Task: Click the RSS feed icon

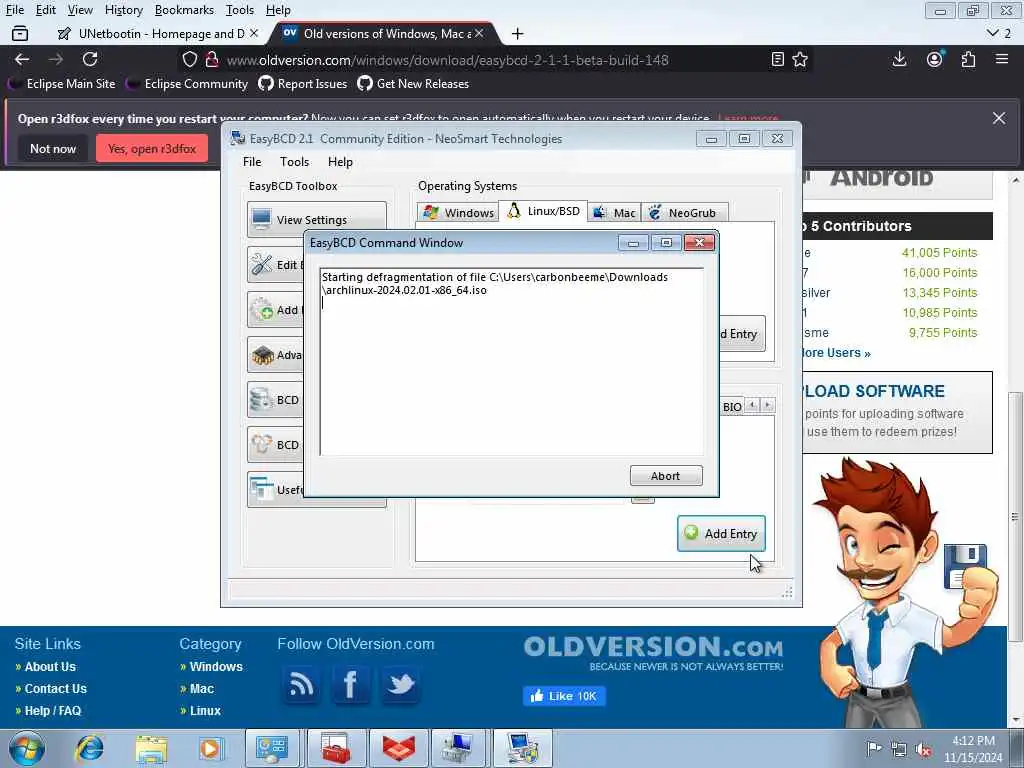Action: pyautogui.click(x=301, y=684)
